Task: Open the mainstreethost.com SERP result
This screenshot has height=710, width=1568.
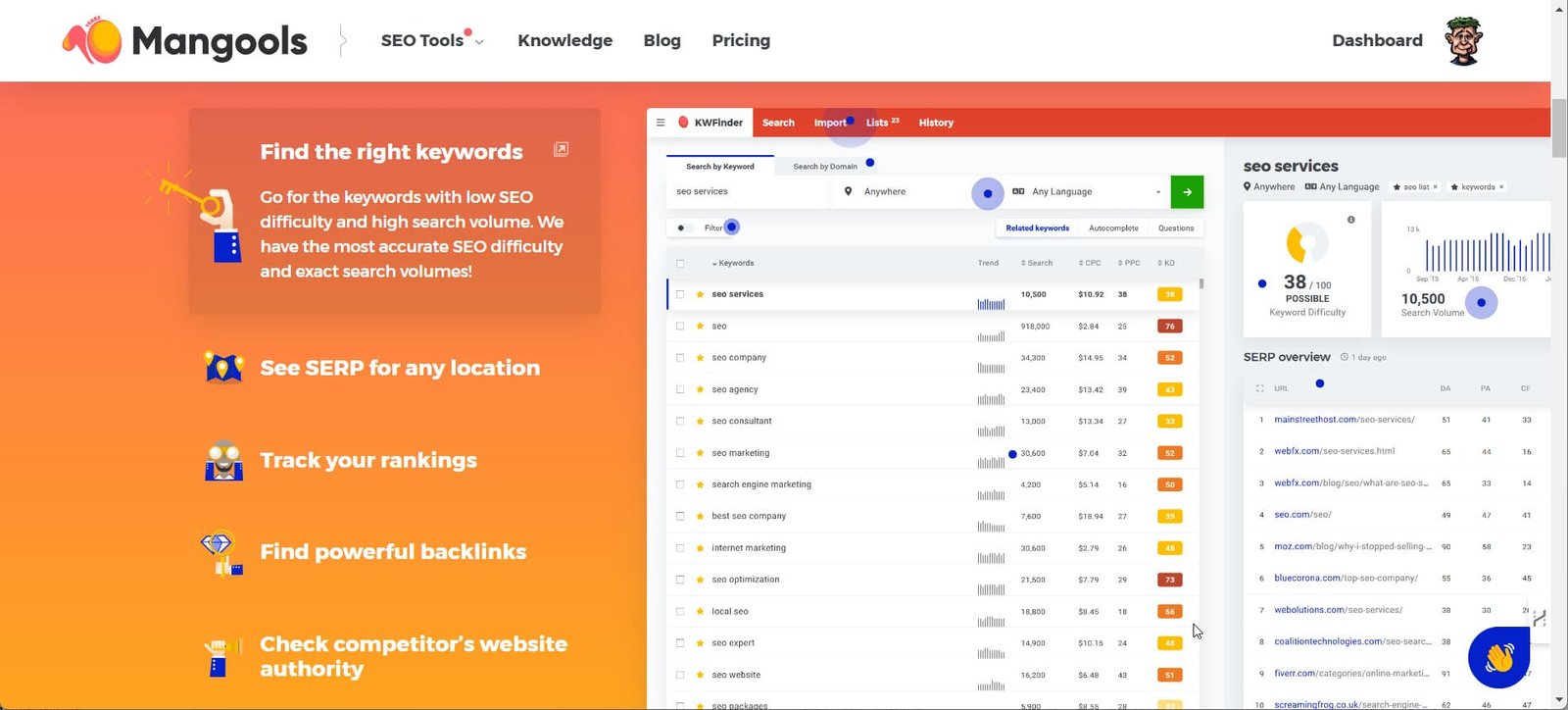Action: click(1345, 420)
